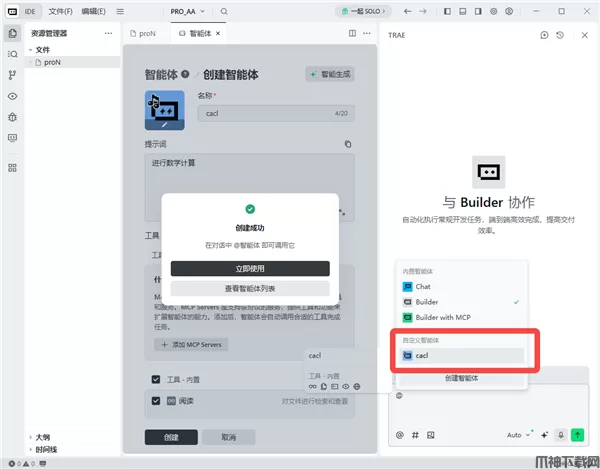Start new chat in TRAE panel
This screenshot has width=600, height=469.
544,35
